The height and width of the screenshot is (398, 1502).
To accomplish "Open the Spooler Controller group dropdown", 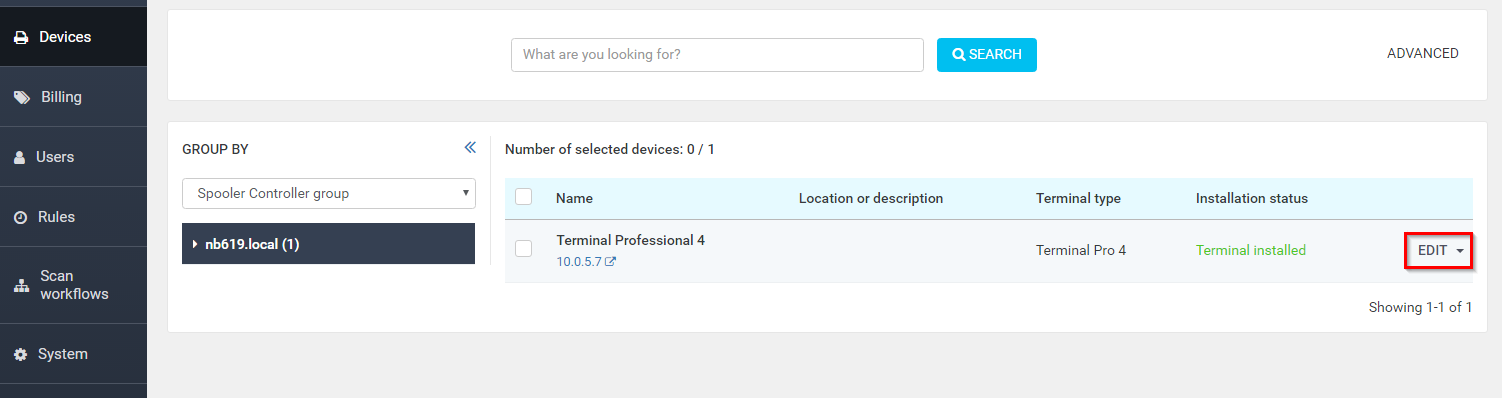I will tap(329, 193).
